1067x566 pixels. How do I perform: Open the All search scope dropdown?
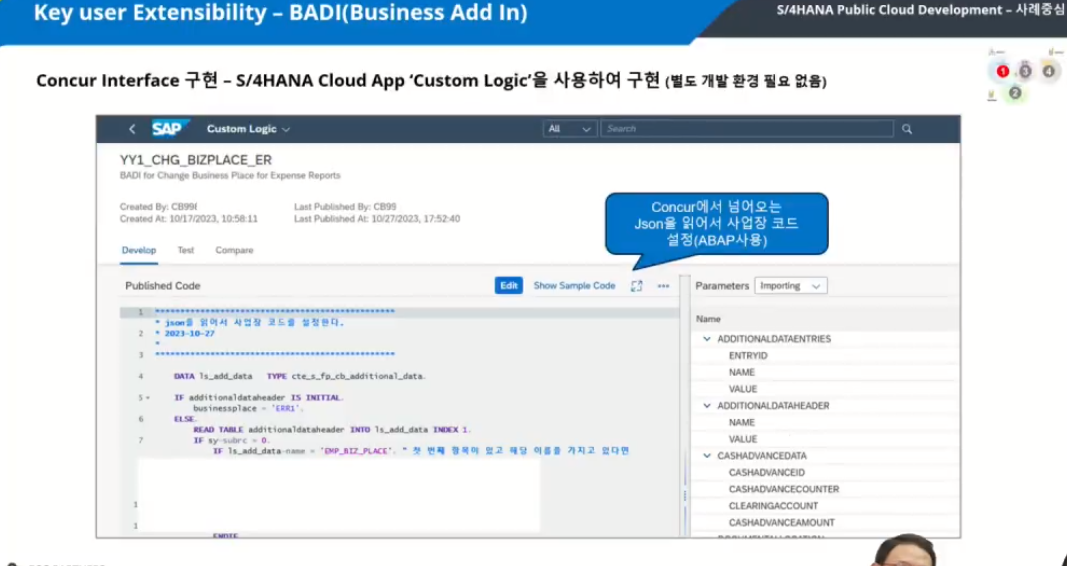point(570,129)
